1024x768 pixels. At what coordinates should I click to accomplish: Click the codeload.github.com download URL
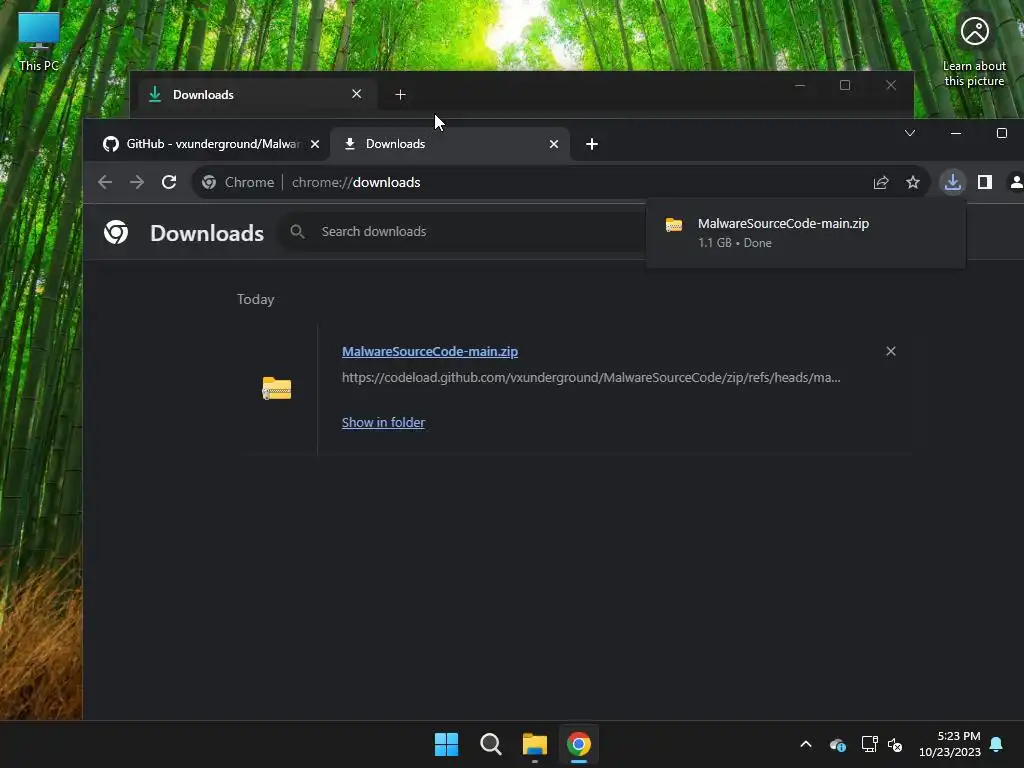(x=591, y=377)
